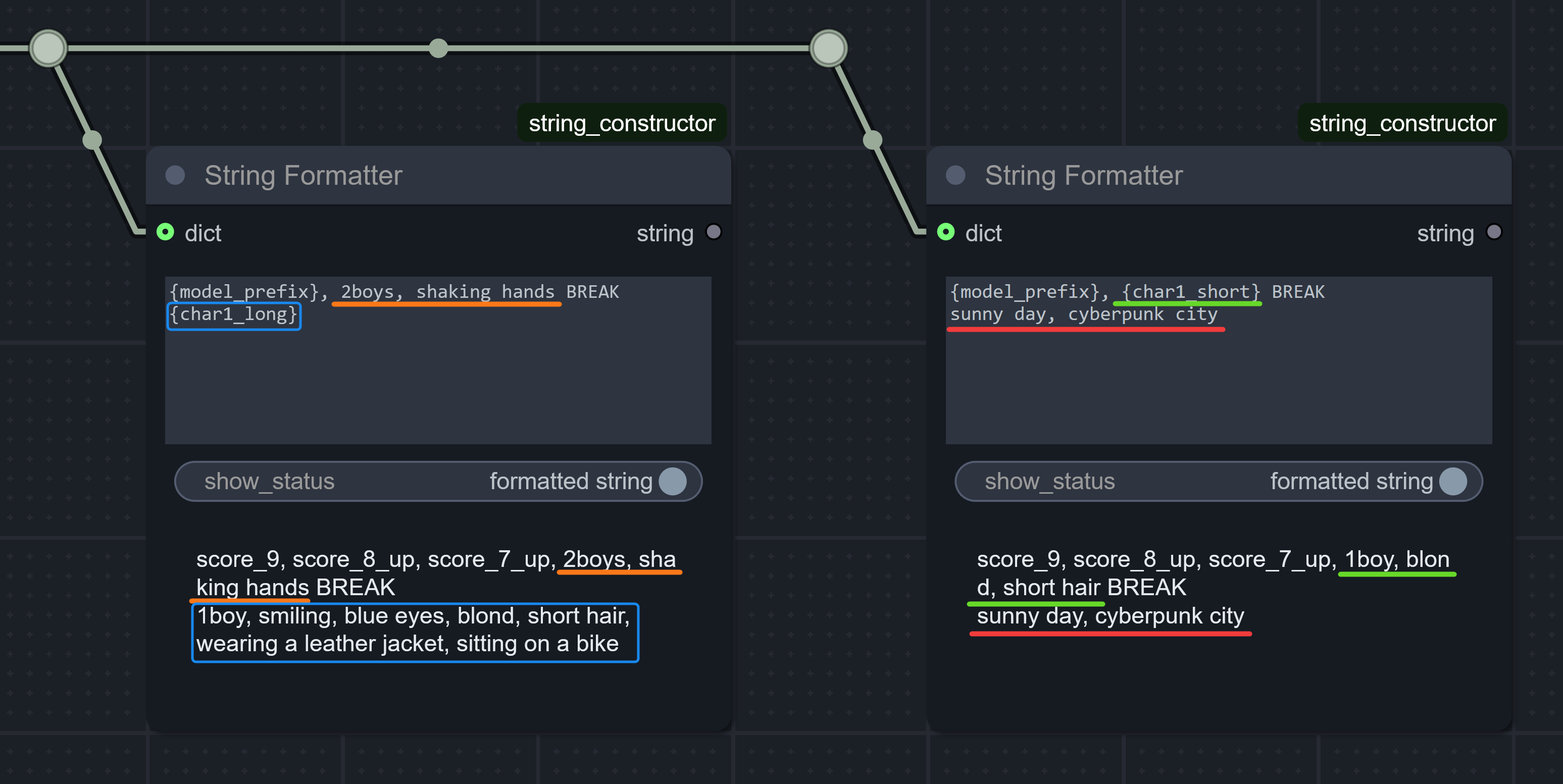Click the link midpoint dot on horizontal wire
The height and width of the screenshot is (784, 1563).
pos(438,48)
